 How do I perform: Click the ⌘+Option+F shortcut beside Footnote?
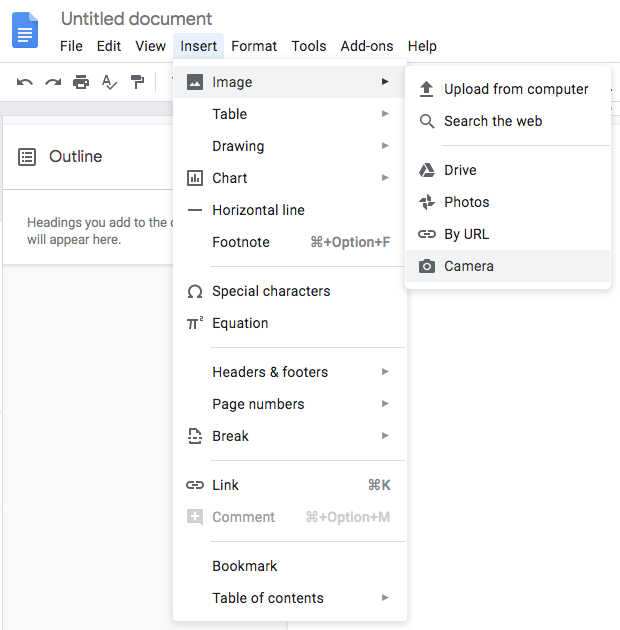click(x=350, y=242)
